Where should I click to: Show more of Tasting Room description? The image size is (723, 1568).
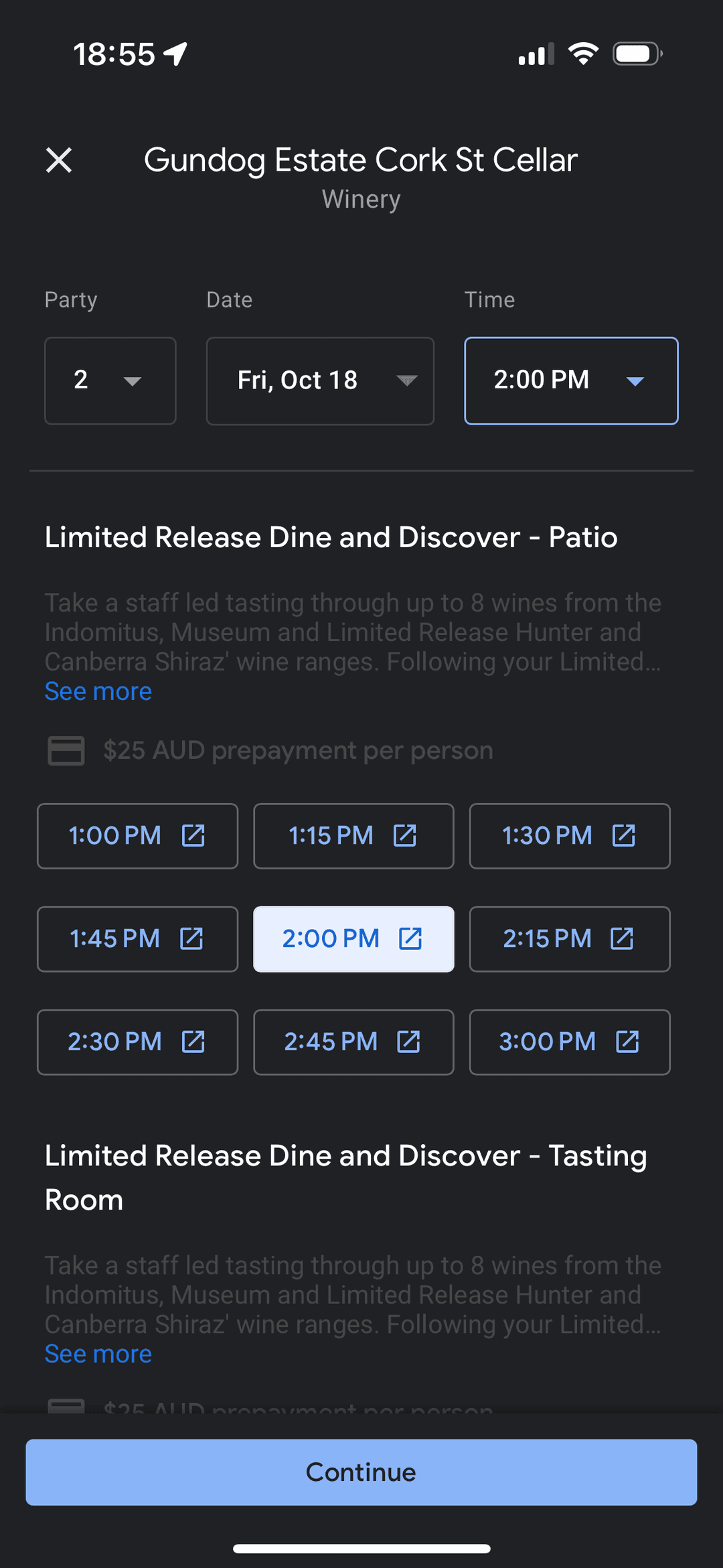(98, 1353)
